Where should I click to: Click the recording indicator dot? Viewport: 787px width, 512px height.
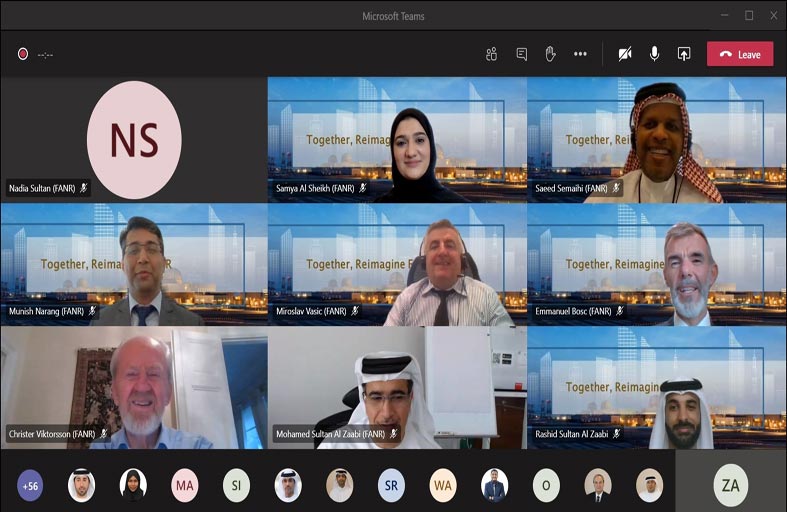pyautogui.click(x=23, y=54)
